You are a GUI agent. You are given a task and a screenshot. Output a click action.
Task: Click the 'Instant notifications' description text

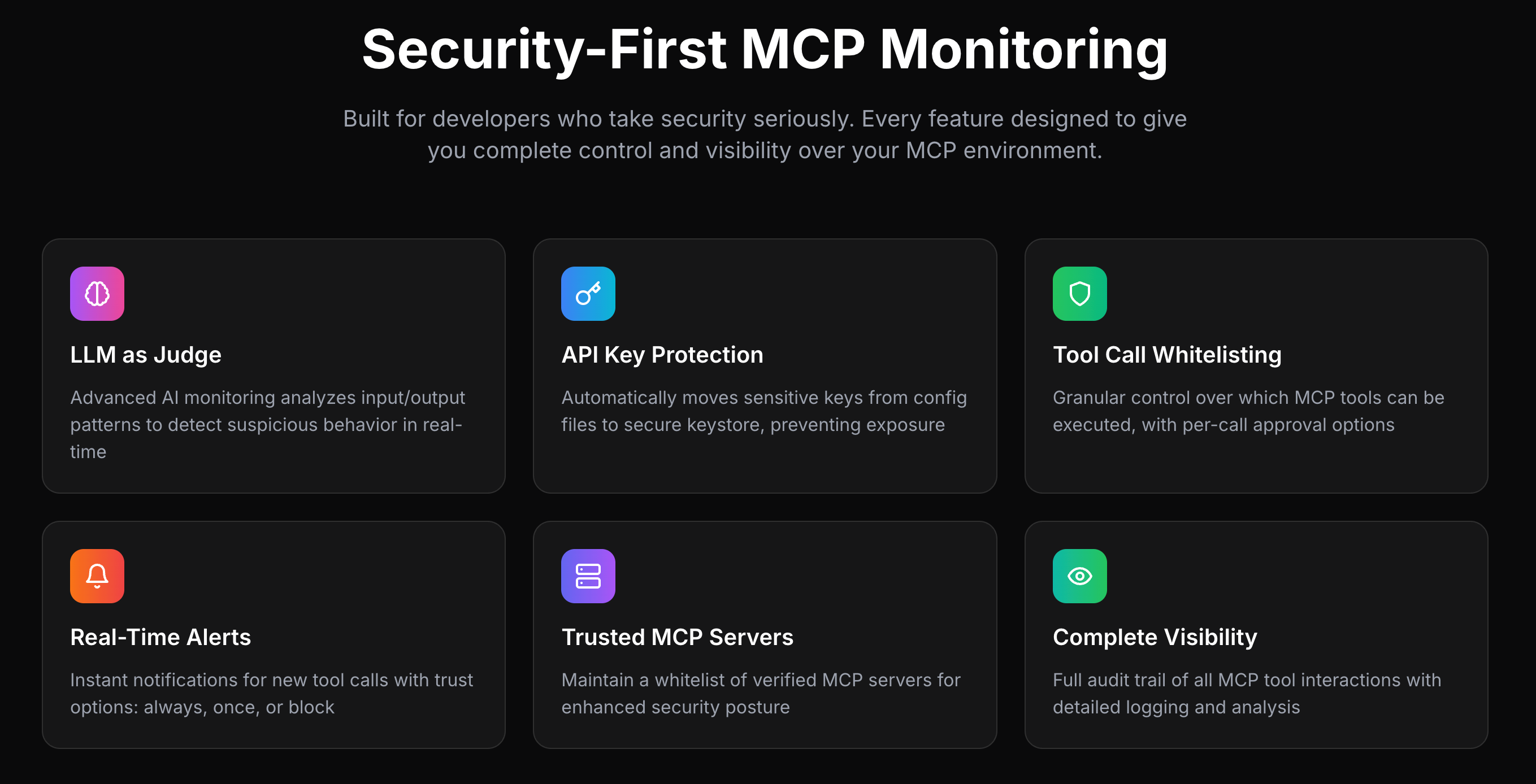(x=271, y=693)
